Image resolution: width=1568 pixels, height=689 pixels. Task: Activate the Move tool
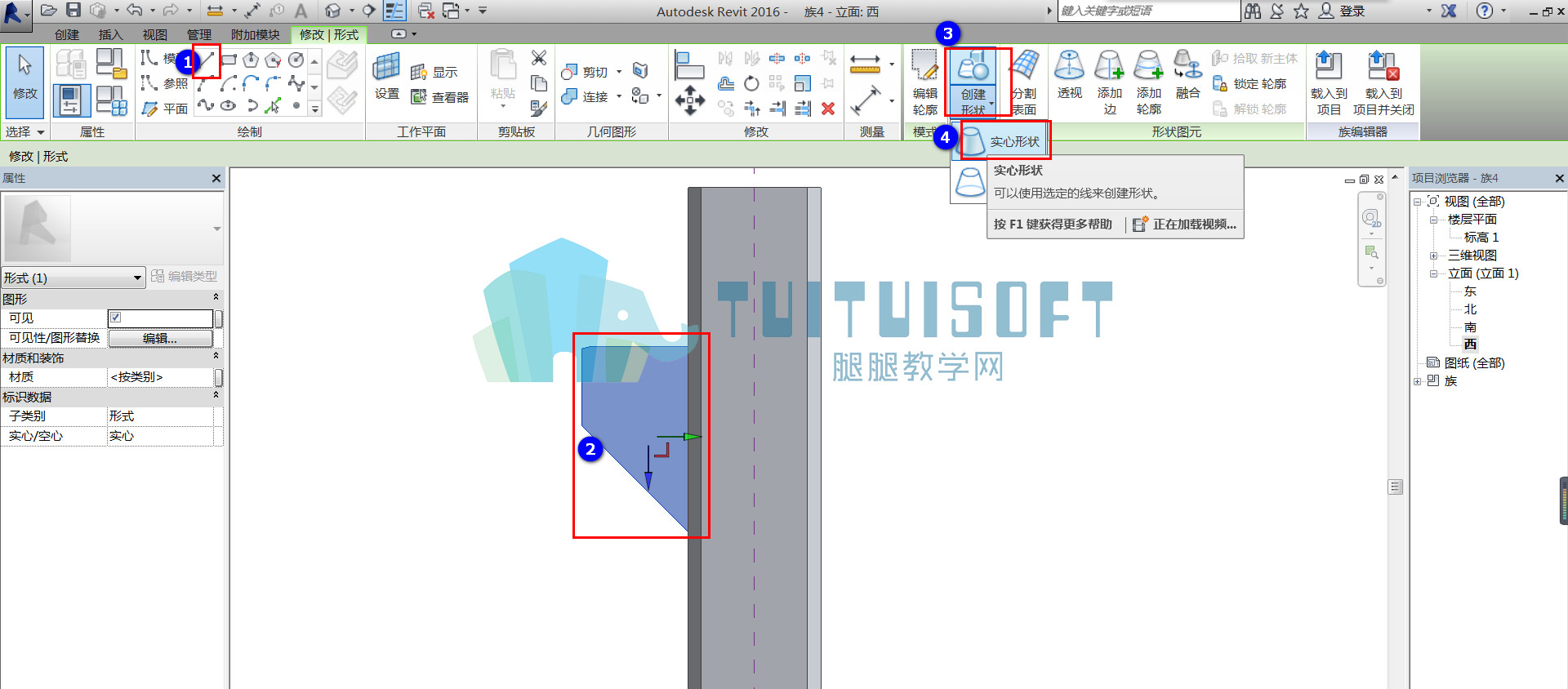689,100
